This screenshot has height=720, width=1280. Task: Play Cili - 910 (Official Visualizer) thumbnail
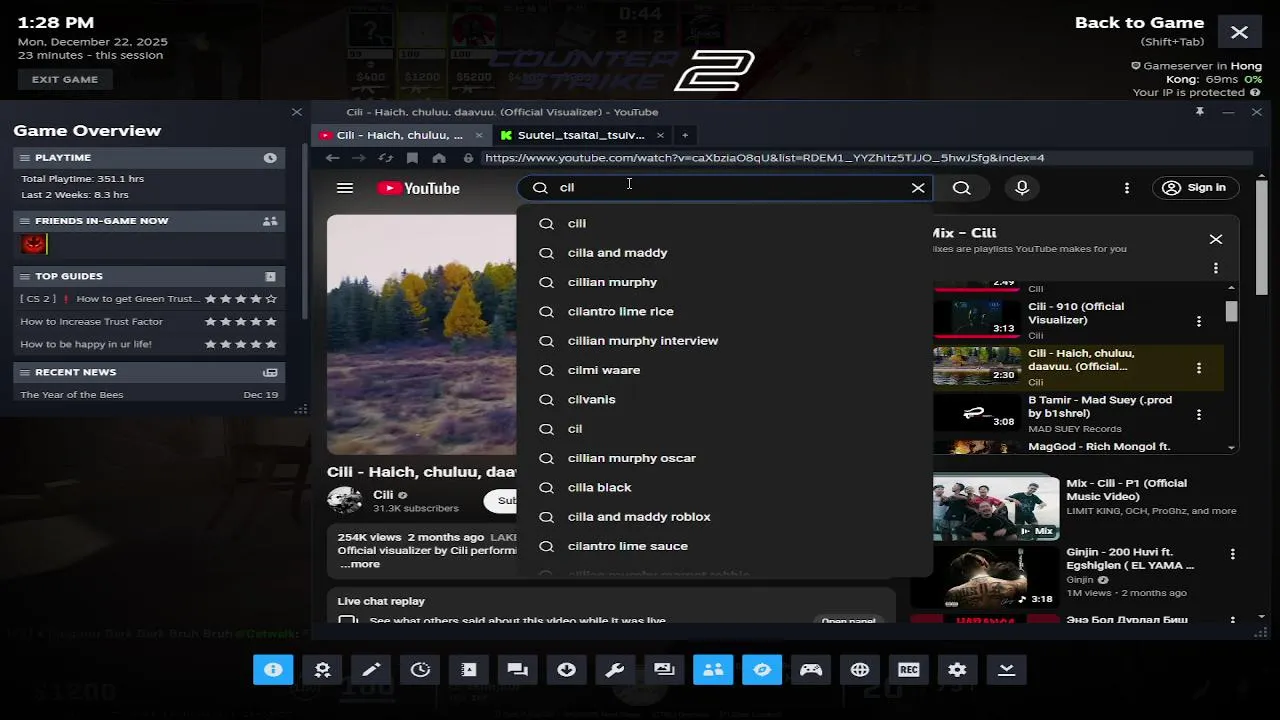pos(976,320)
